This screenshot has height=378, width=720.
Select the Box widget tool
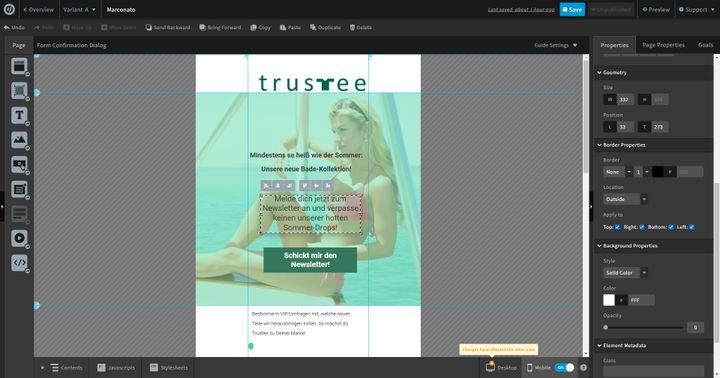point(19,91)
